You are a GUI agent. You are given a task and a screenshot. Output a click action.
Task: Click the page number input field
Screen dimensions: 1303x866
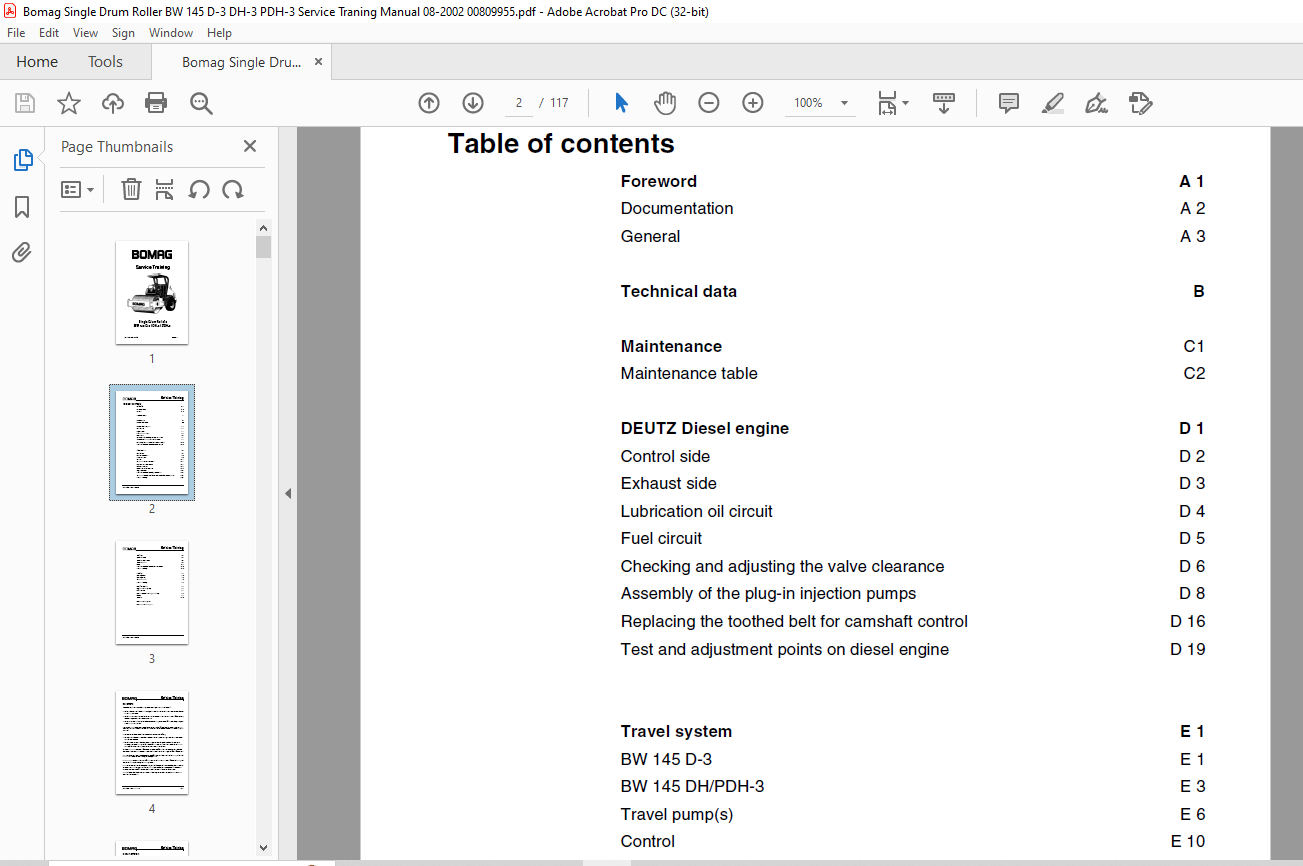click(x=519, y=103)
